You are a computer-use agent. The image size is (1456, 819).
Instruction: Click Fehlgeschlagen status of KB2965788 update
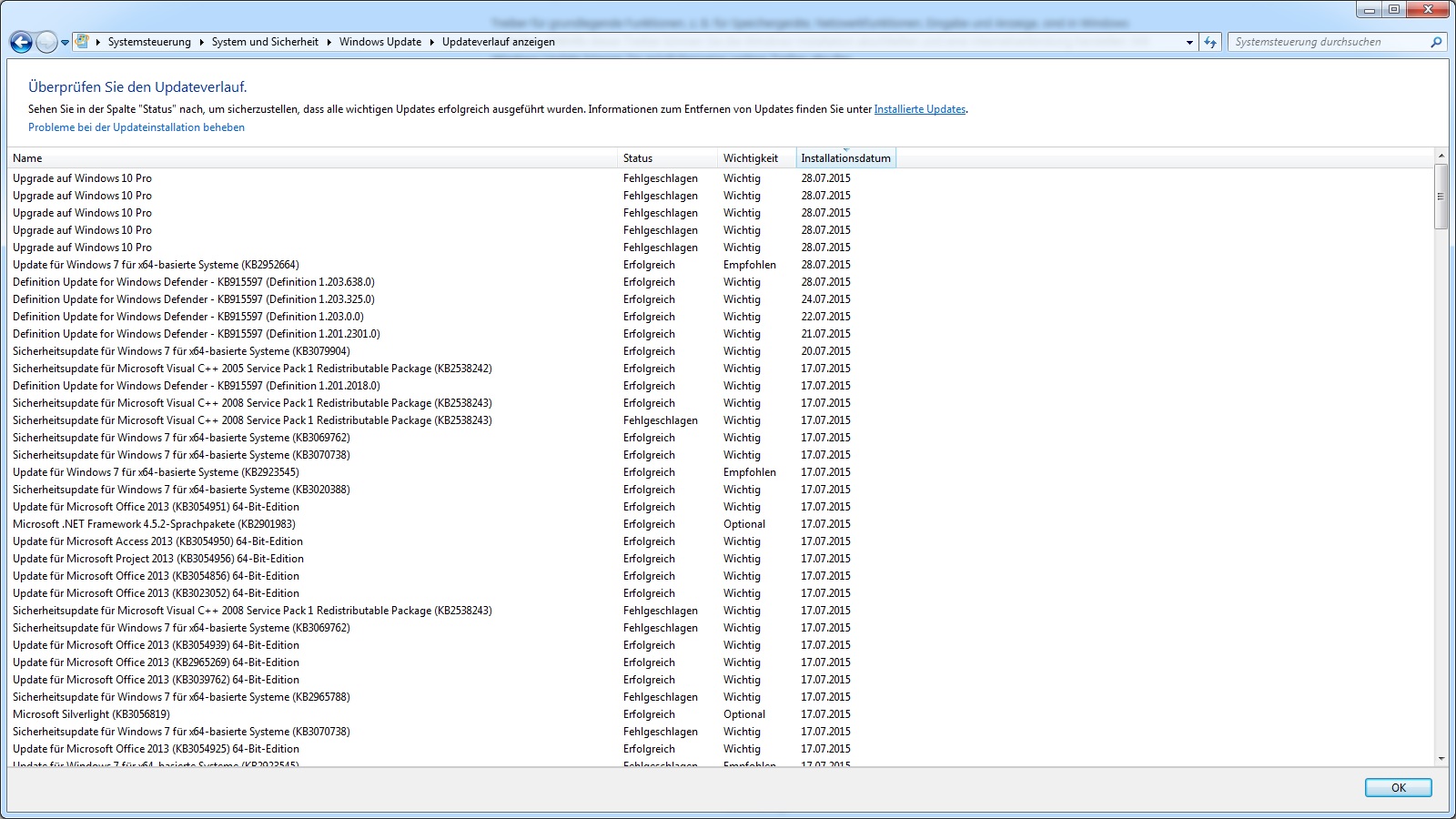click(661, 697)
